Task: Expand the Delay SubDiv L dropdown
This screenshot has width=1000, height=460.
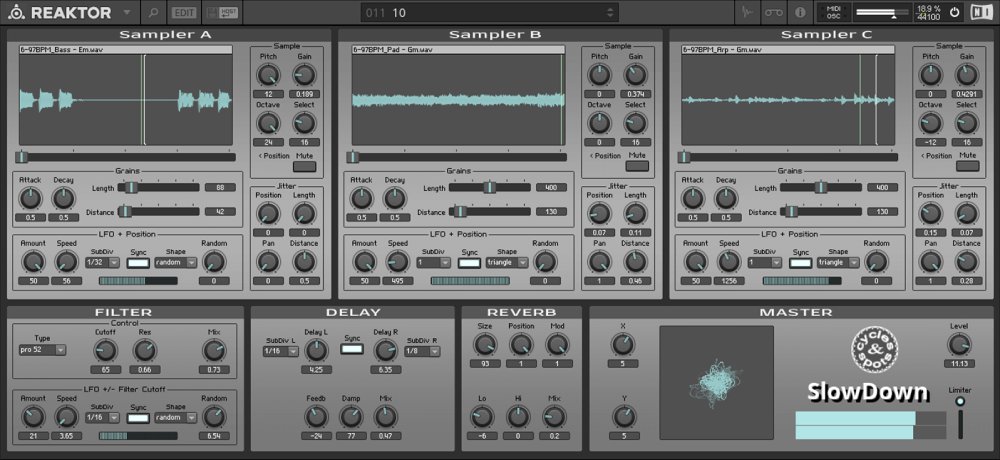Action: (275, 351)
